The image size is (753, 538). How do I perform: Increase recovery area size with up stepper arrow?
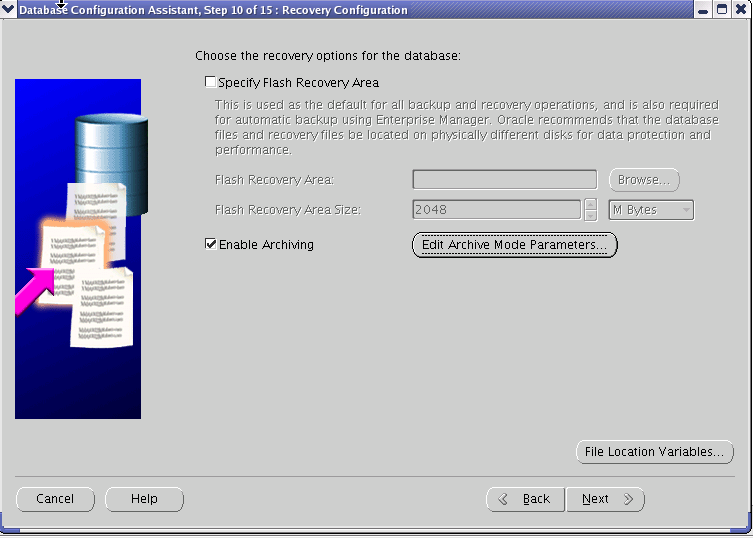(591, 205)
